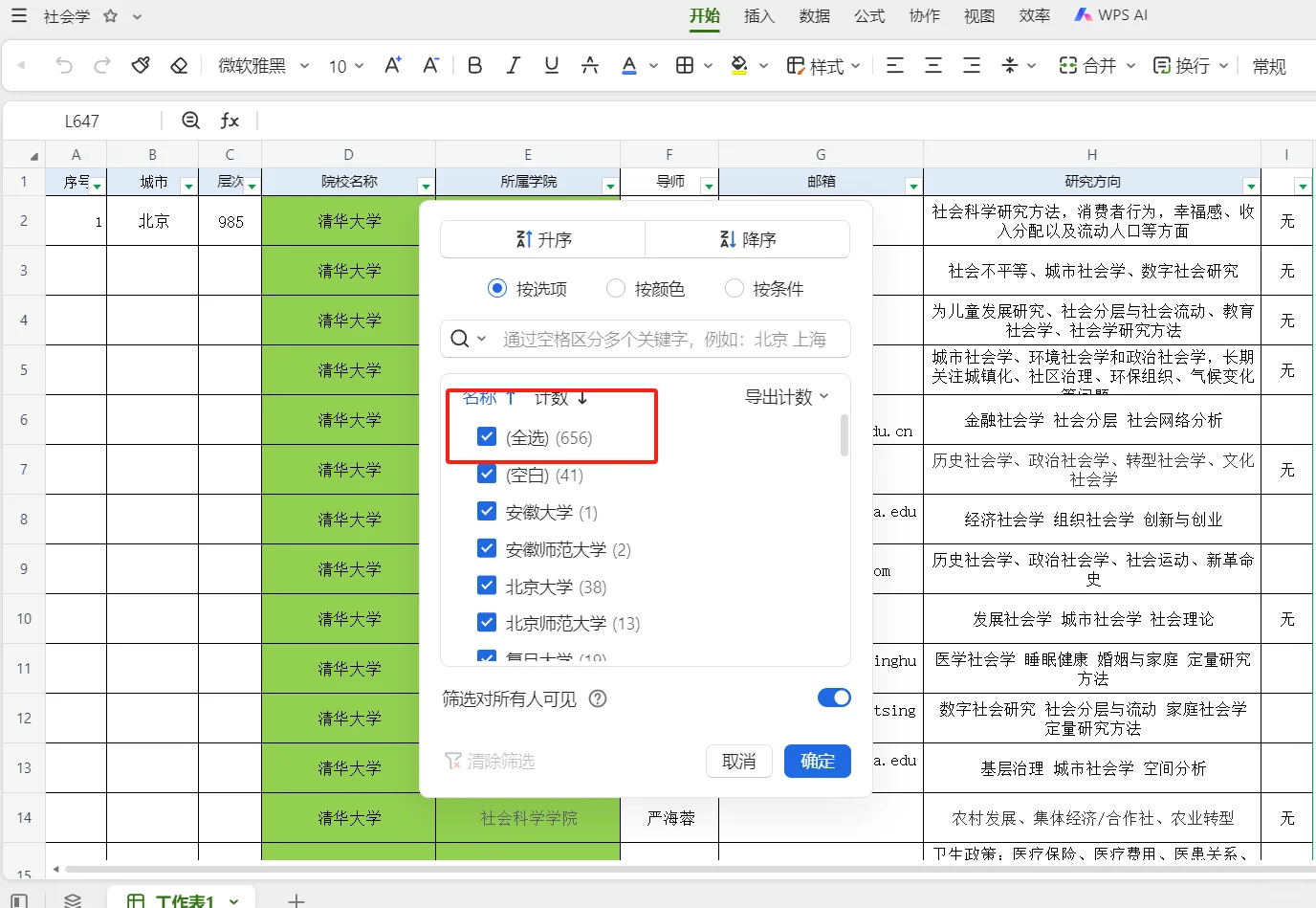Uncheck the 安徽大学 checkbox
This screenshot has height=908, width=1316.
487,512
